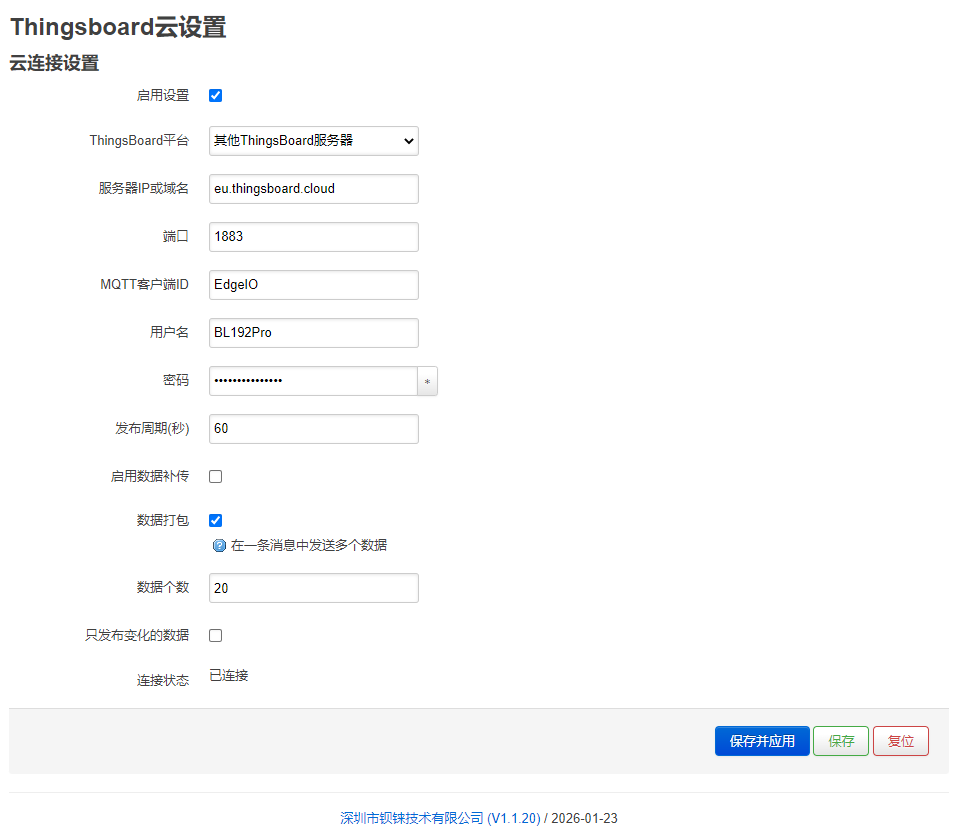Click the ThingsBoard平台 label
The image size is (954, 832).
(x=139, y=141)
